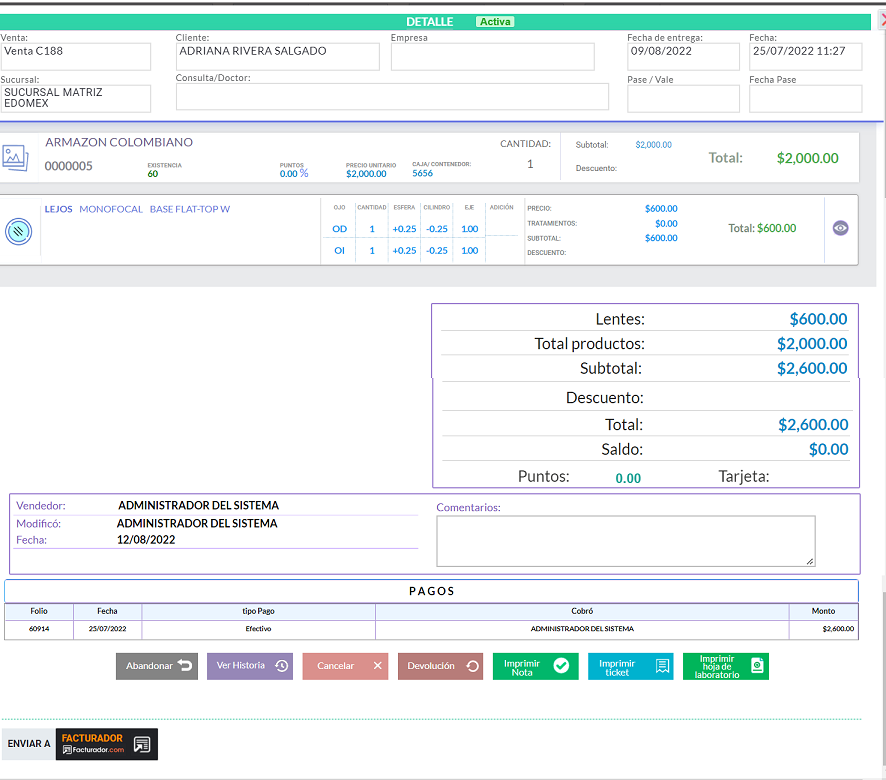Click the Venta field showing Venta C188
The height and width of the screenshot is (780, 886).
75,57
